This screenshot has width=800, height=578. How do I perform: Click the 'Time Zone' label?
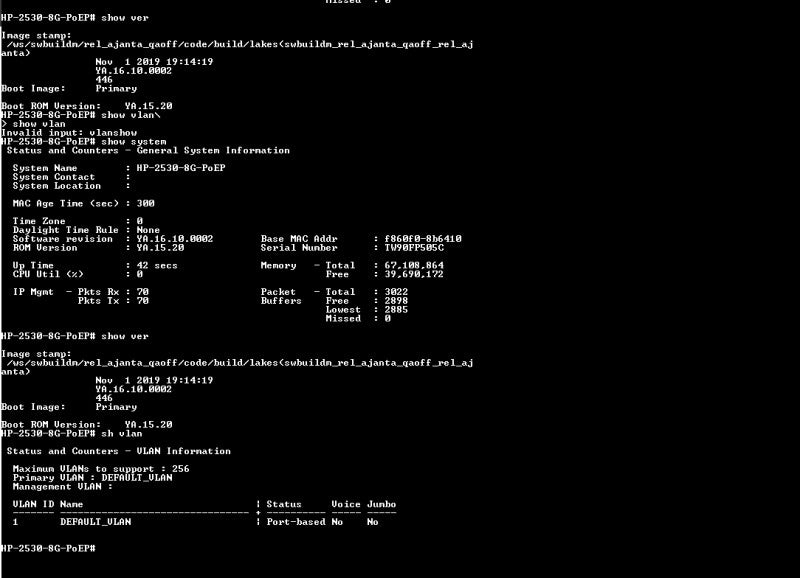click(x=39, y=221)
